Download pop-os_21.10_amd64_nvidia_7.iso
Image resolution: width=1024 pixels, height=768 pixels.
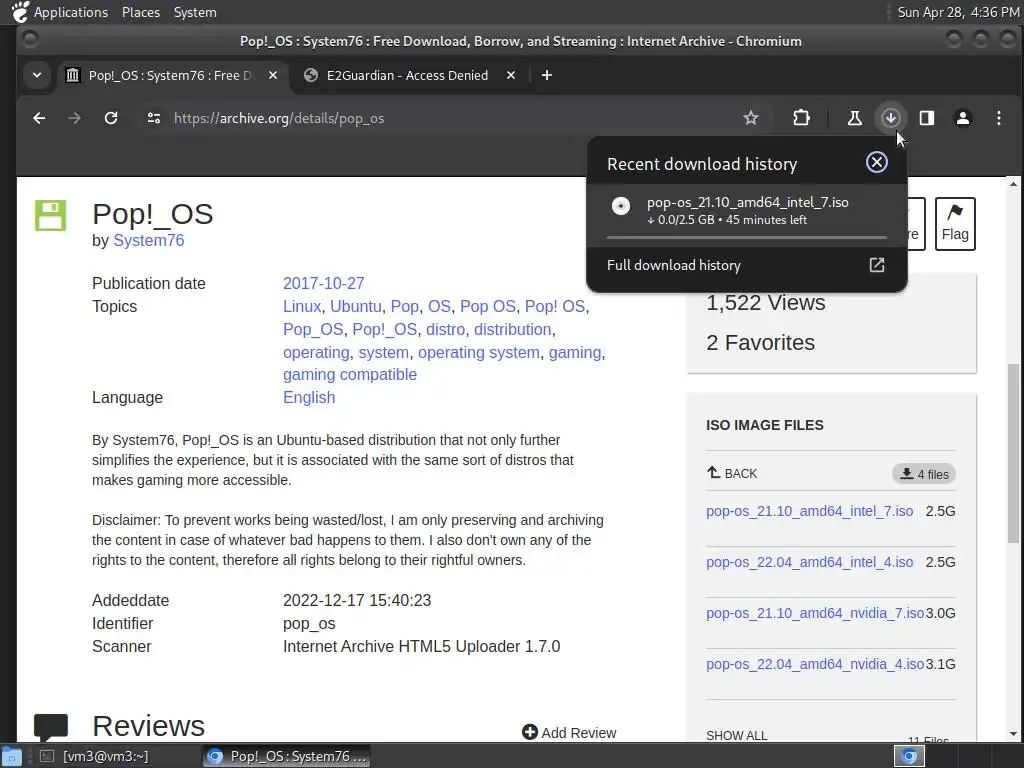click(814, 613)
